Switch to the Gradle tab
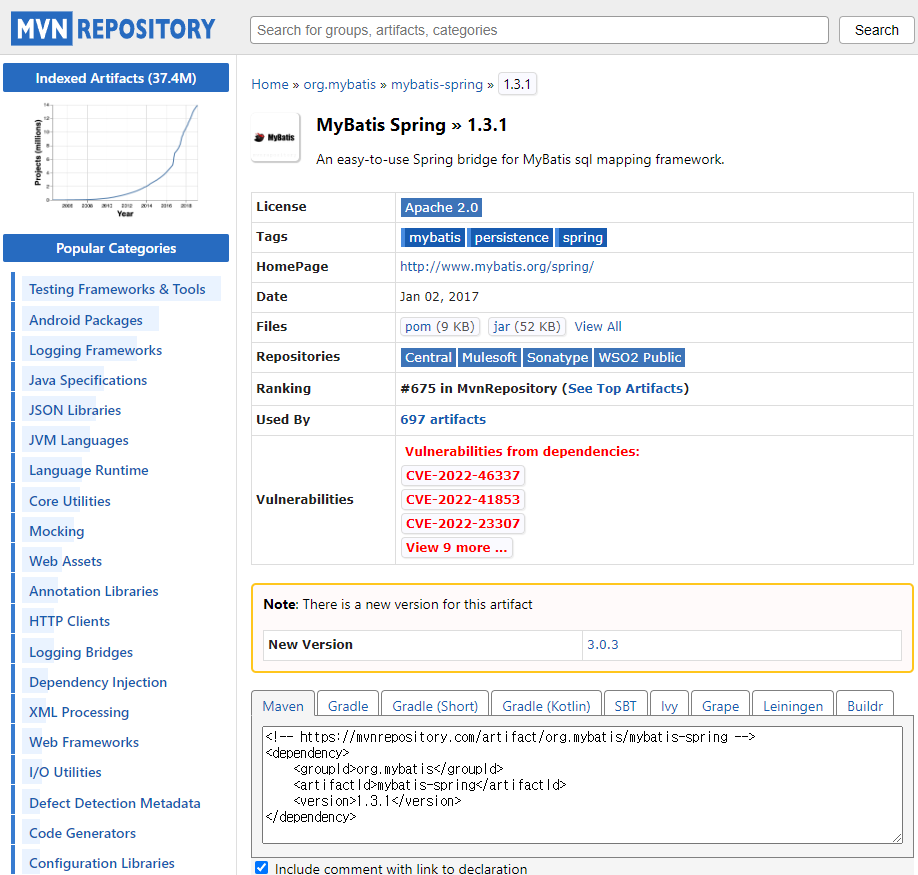Image resolution: width=918 pixels, height=875 pixels. 348,705
